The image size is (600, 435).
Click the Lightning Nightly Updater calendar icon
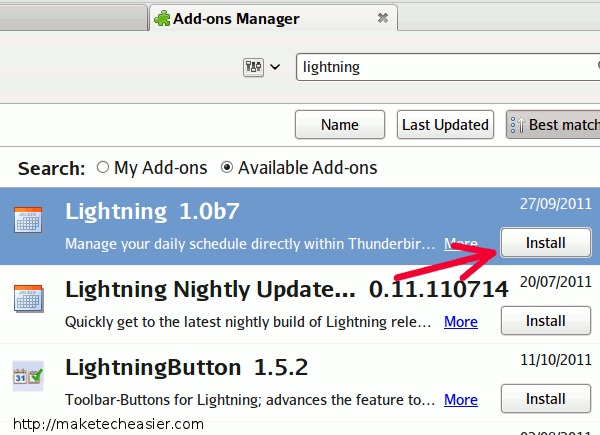[x=28, y=298]
